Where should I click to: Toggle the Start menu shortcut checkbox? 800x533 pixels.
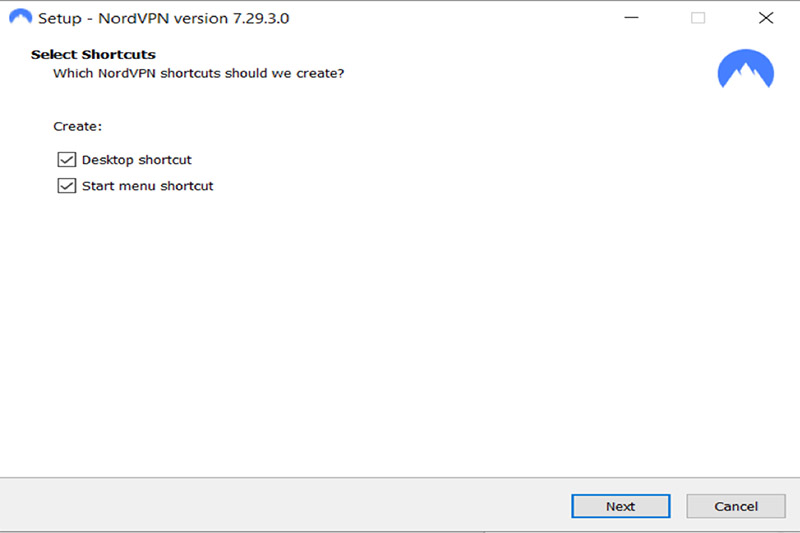pos(67,186)
